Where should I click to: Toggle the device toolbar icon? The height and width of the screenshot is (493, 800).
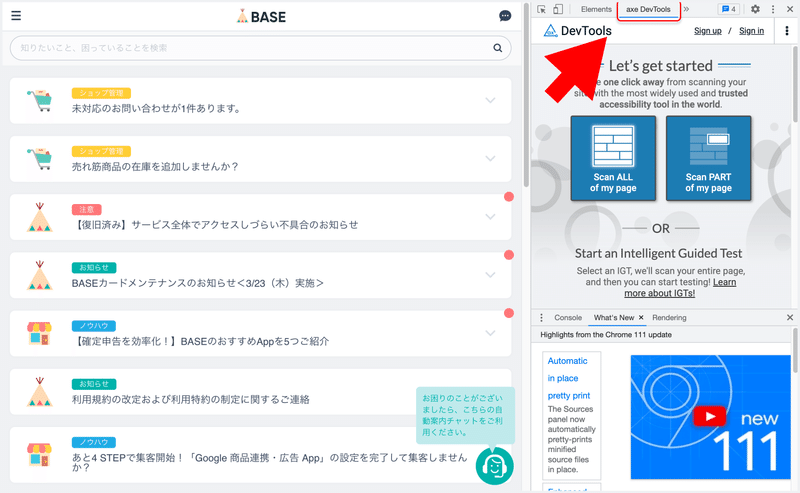(x=558, y=9)
